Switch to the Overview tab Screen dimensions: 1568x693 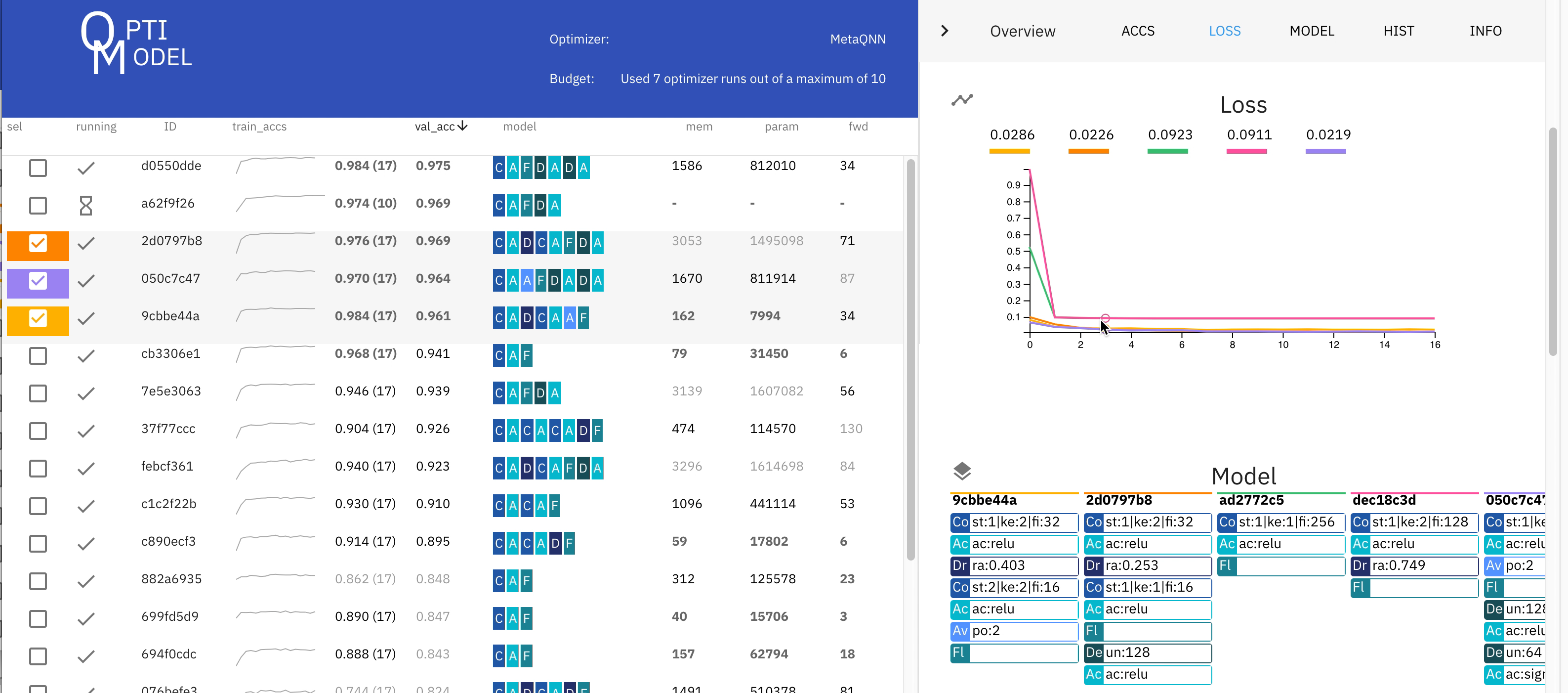[1022, 31]
